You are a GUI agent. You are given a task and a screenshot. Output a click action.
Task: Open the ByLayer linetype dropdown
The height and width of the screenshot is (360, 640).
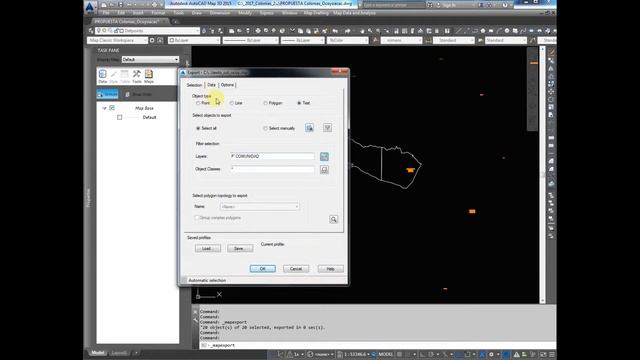click(x=251, y=40)
